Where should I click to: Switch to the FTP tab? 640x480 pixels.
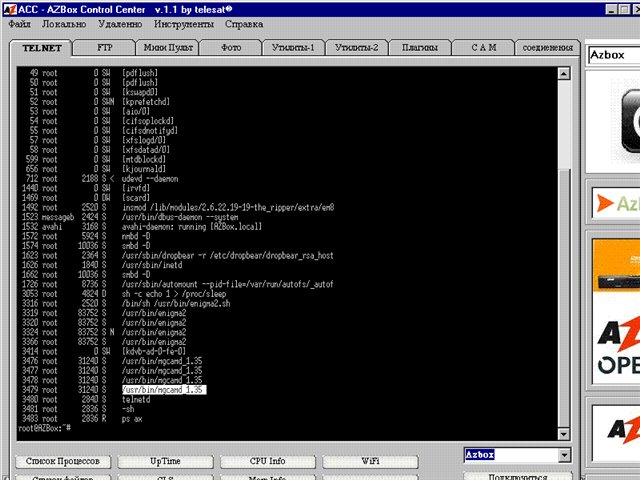[104, 48]
